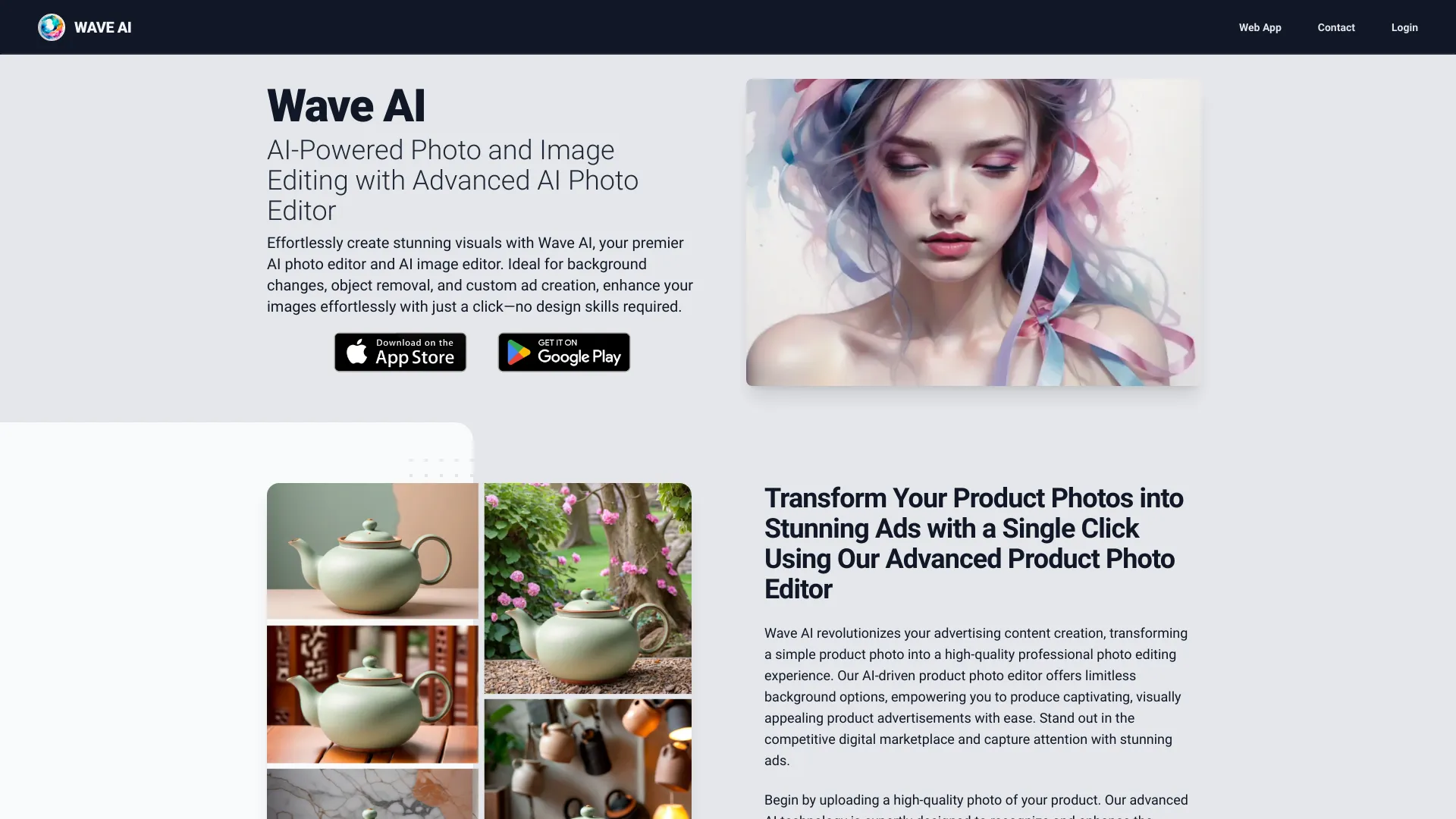Click the marble surface teapot thumbnail
Image resolution: width=1456 pixels, height=819 pixels.
[x=370, y=795]
